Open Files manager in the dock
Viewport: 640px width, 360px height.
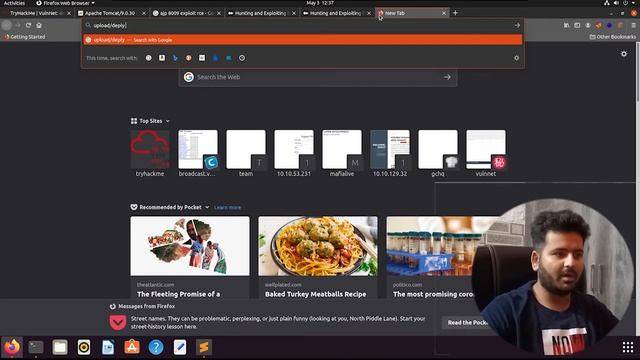[60, 347]
